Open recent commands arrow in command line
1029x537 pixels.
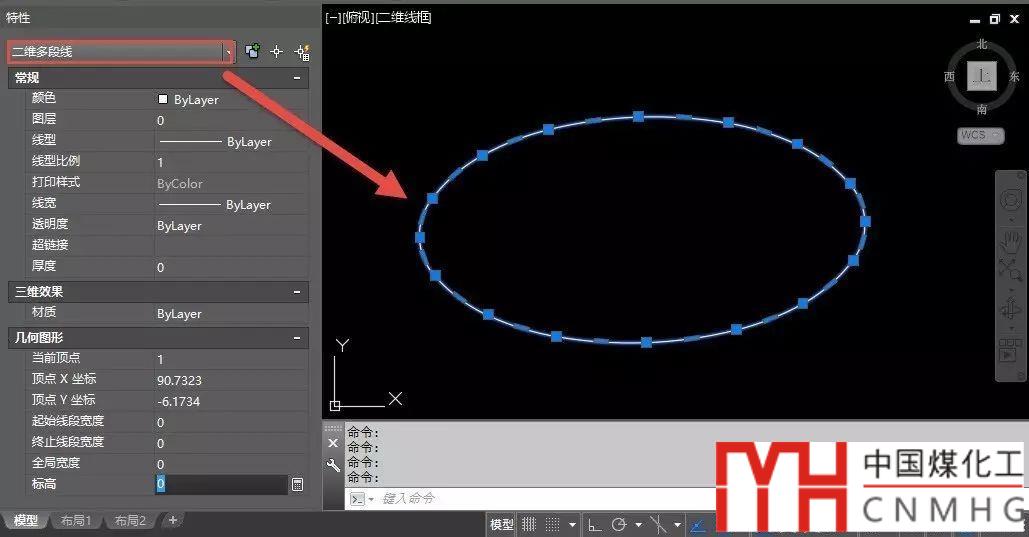371,499
